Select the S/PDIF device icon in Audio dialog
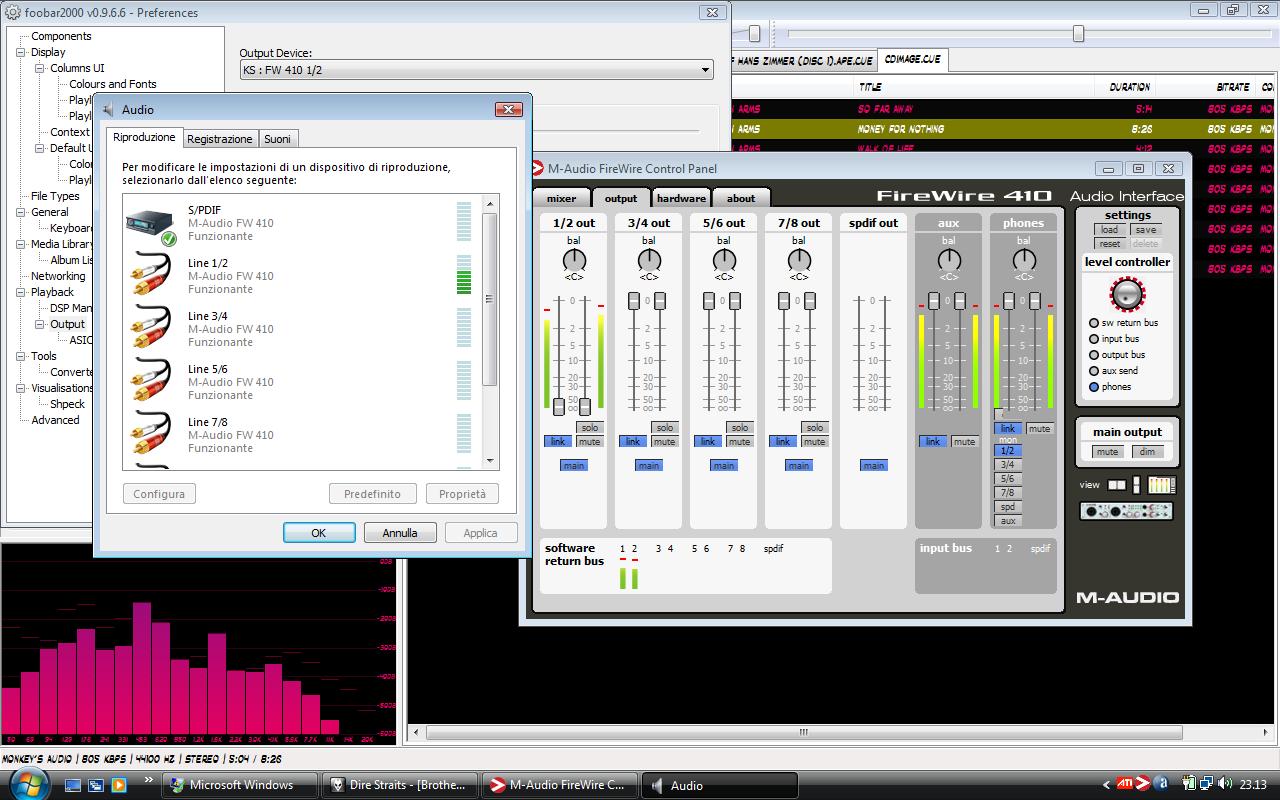 tap(152, 224)
